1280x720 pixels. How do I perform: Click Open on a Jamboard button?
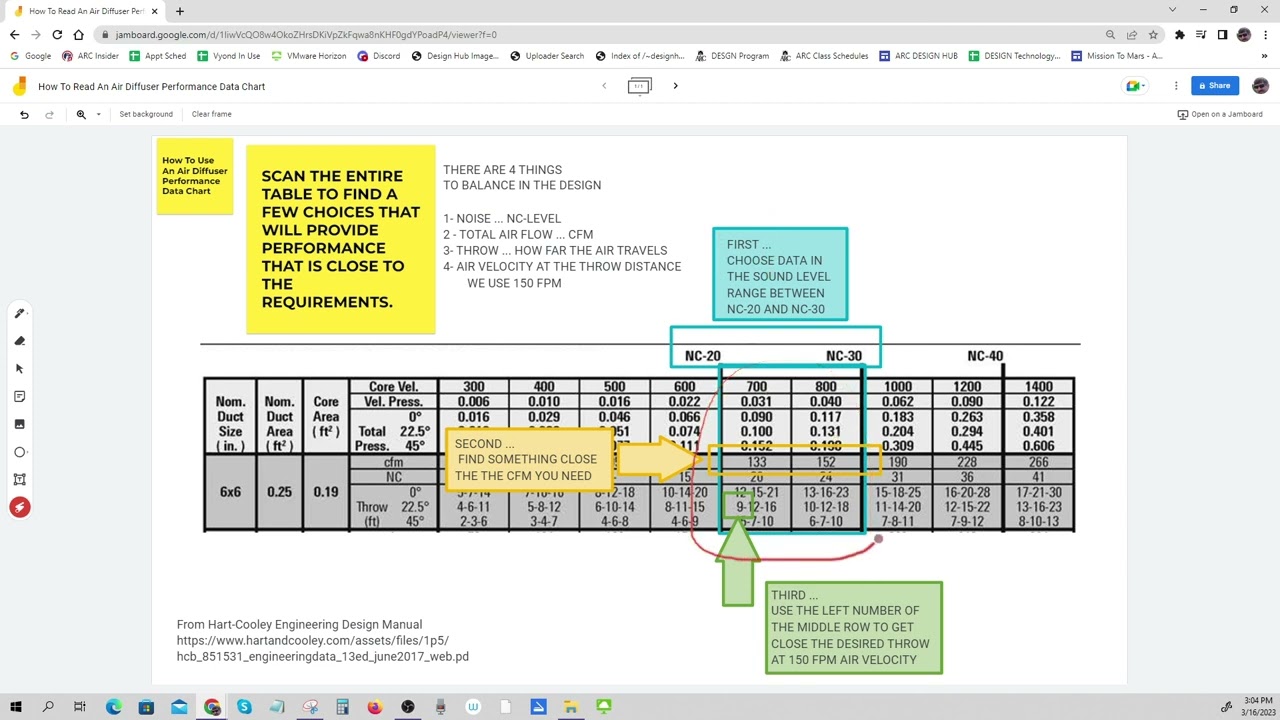coord(1220,114)
